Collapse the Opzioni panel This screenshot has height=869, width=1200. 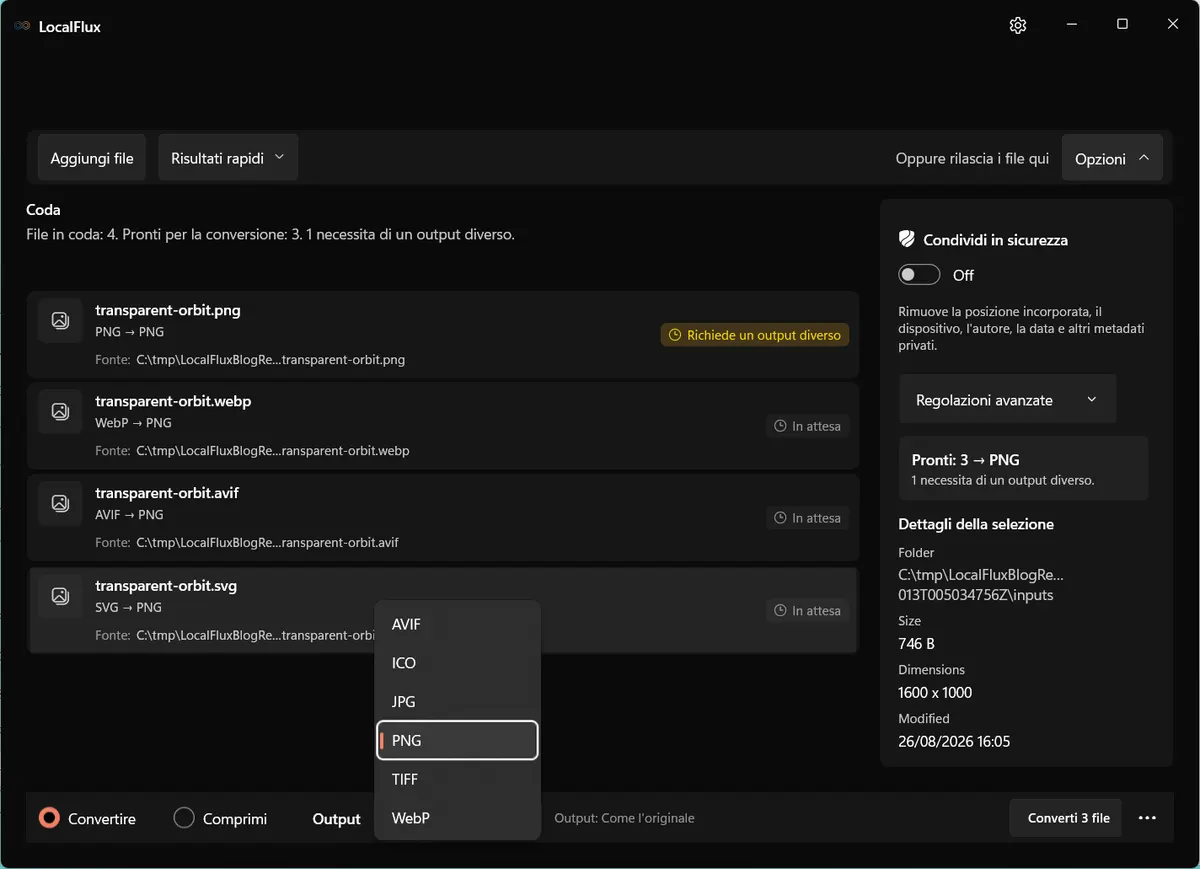coord(1112,158)
